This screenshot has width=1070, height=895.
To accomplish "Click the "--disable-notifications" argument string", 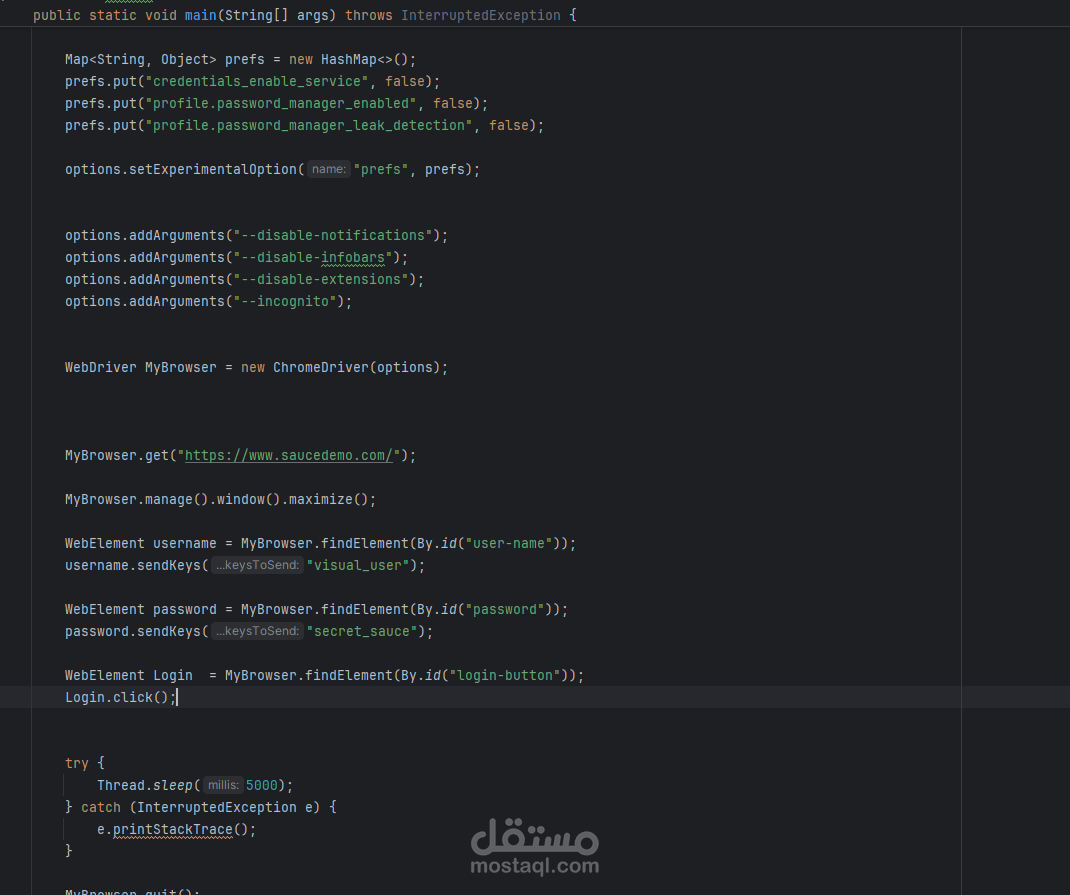I will coord(333,235).
